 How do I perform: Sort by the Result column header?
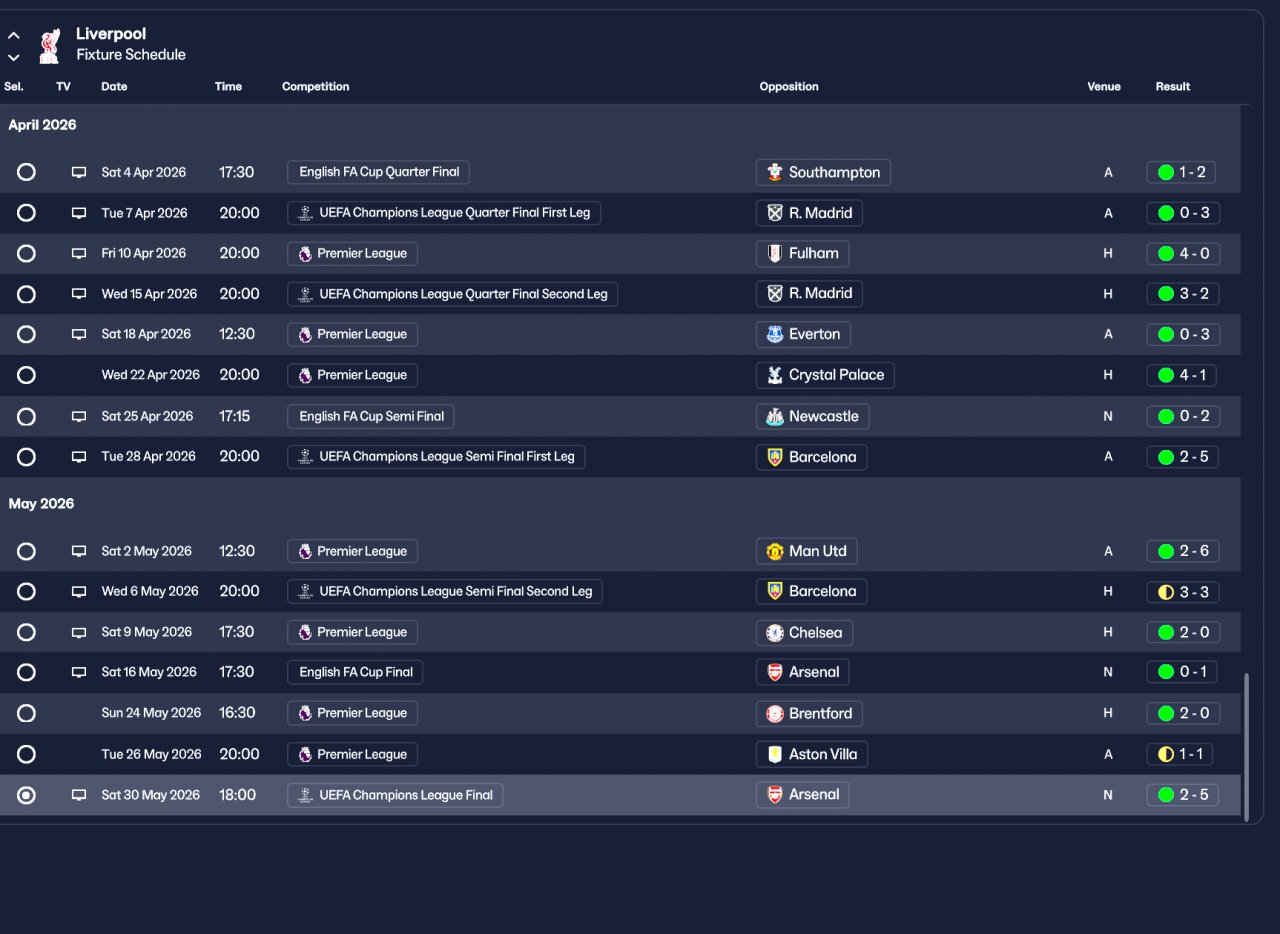[x=1173, y=87]
